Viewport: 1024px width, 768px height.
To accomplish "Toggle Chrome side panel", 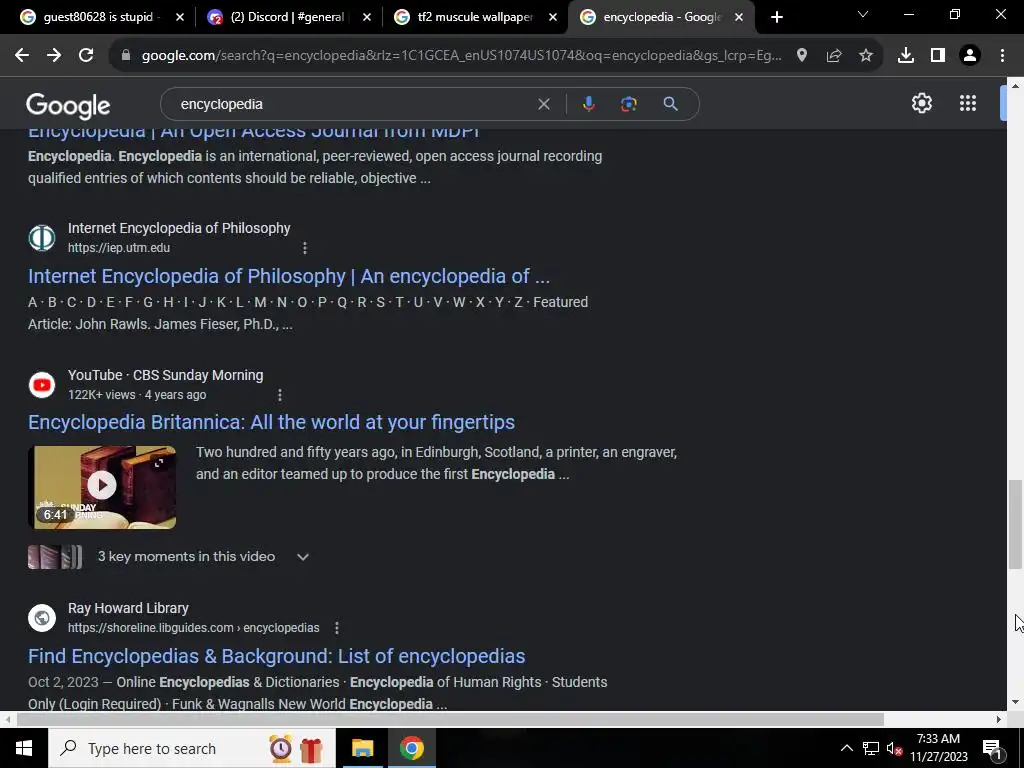I will pyautogui.click(x=938, y=56).
